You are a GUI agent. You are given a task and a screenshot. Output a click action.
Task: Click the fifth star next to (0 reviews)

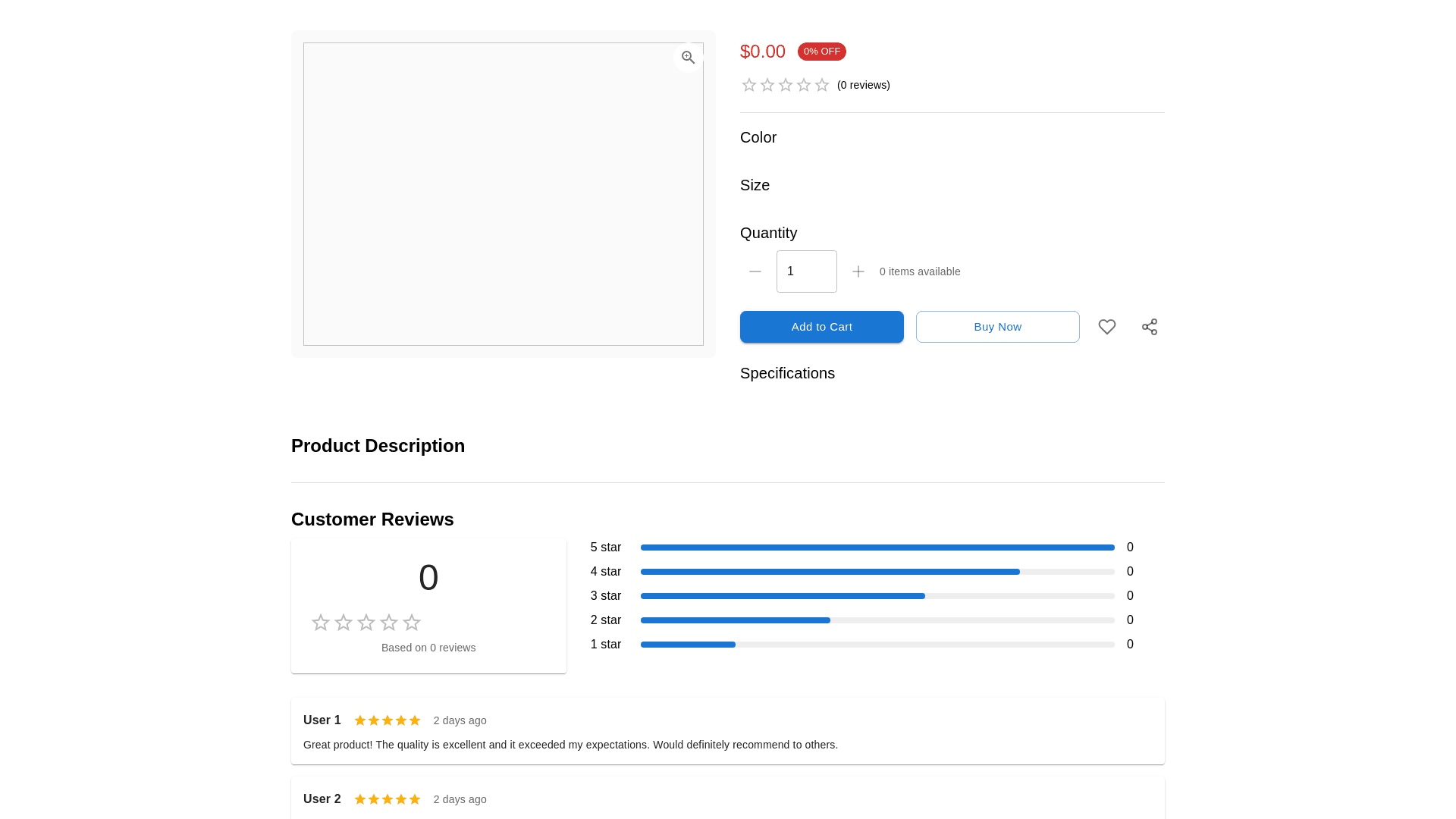[x=822, y=85]
